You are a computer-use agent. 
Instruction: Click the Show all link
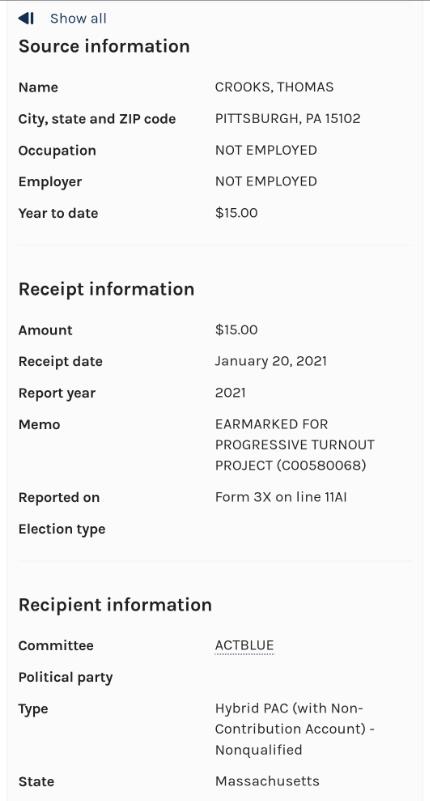pos(78,19)
